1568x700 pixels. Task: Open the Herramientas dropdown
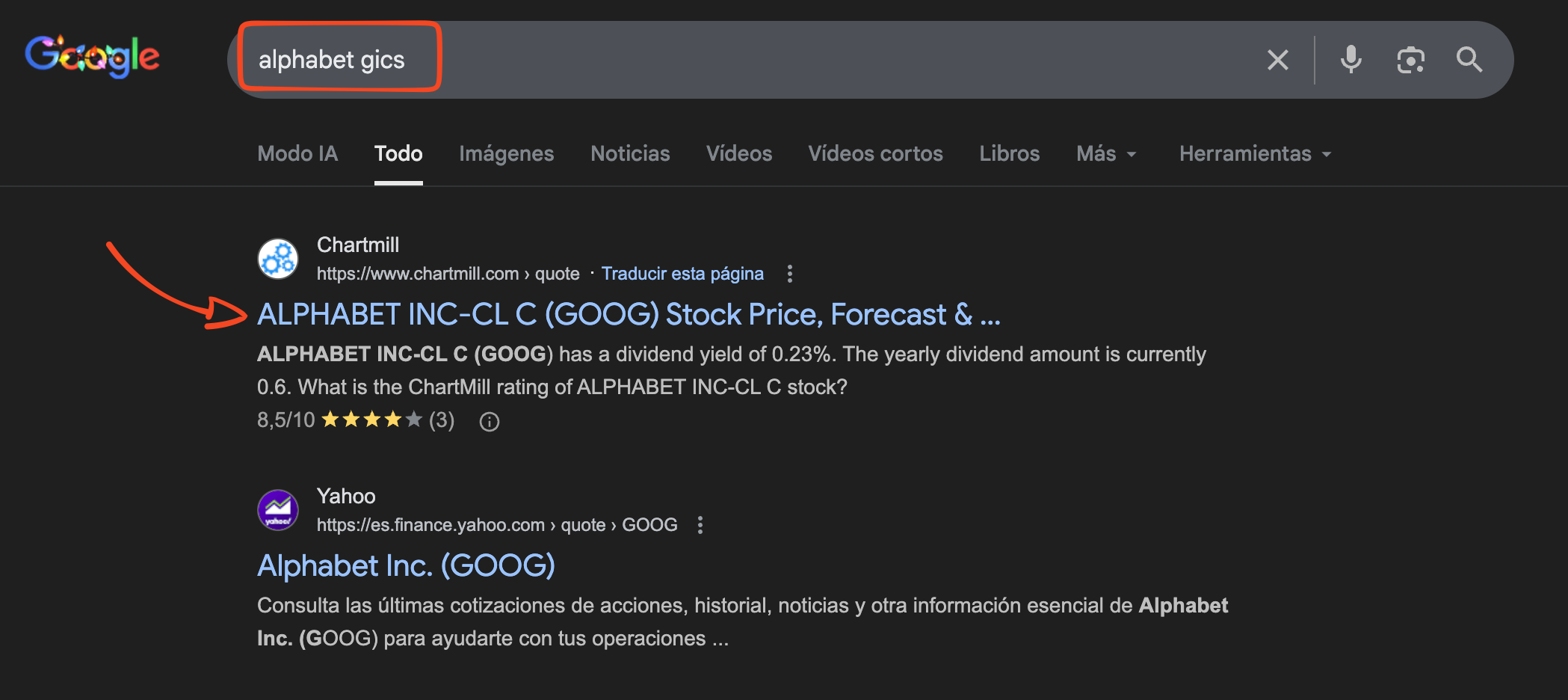[1255, 154]
